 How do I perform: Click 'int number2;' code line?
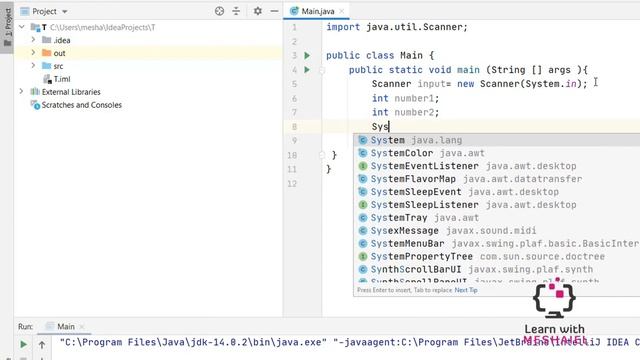pos(405,112)
